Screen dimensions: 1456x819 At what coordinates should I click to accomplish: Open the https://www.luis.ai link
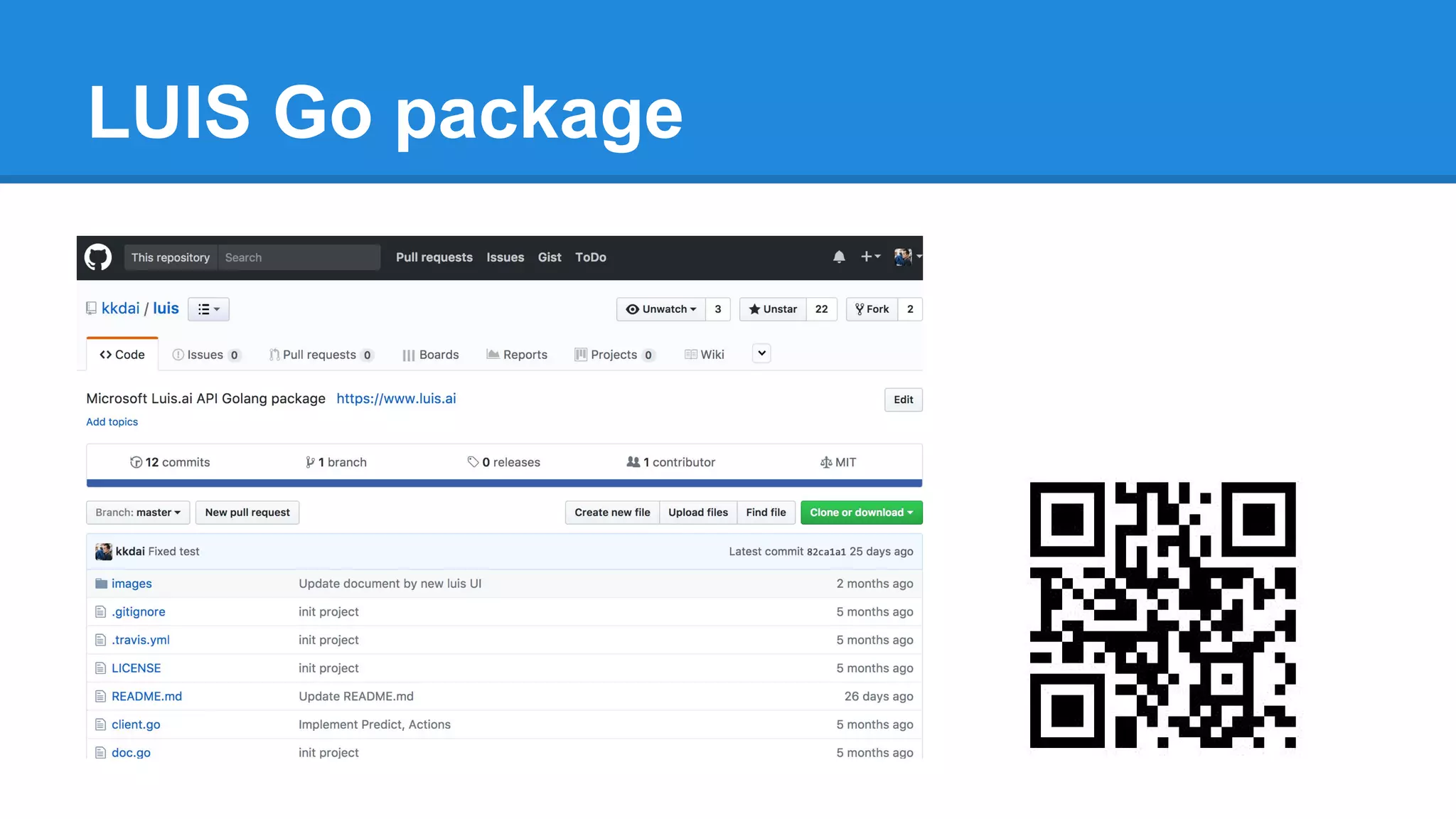coord(396,399)
